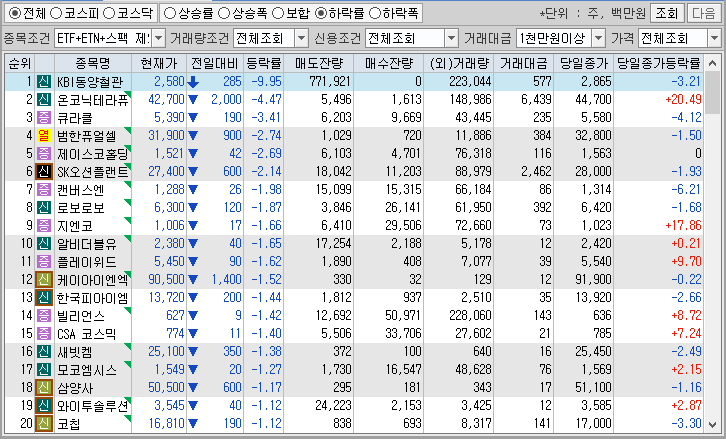Click the 신 badge icon for 온코닉테라퓨
The height and width of the screenshot is (439, 726).
(x=44, y=100)
